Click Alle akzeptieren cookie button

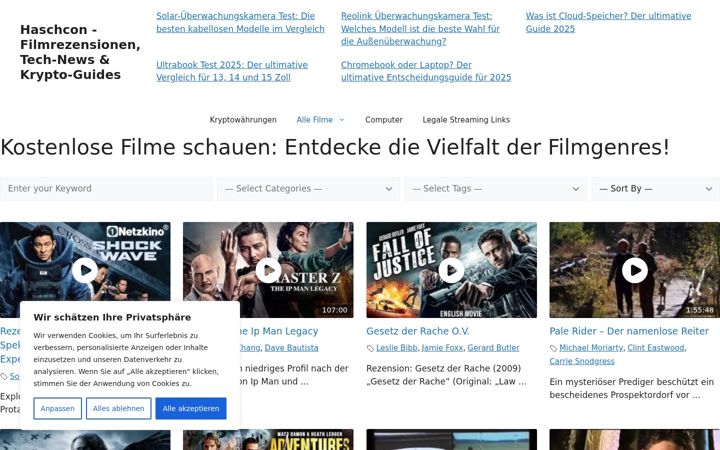[x=191, y=408]
